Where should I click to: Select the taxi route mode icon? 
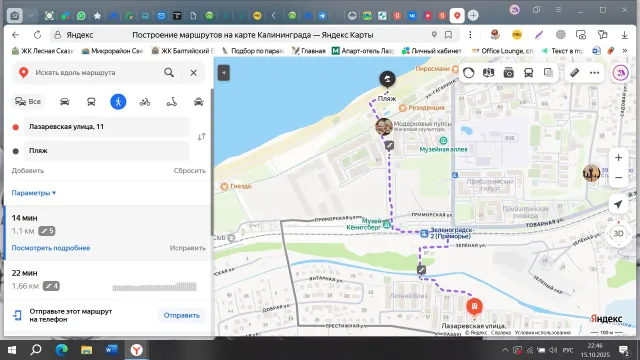pos(199,102)
